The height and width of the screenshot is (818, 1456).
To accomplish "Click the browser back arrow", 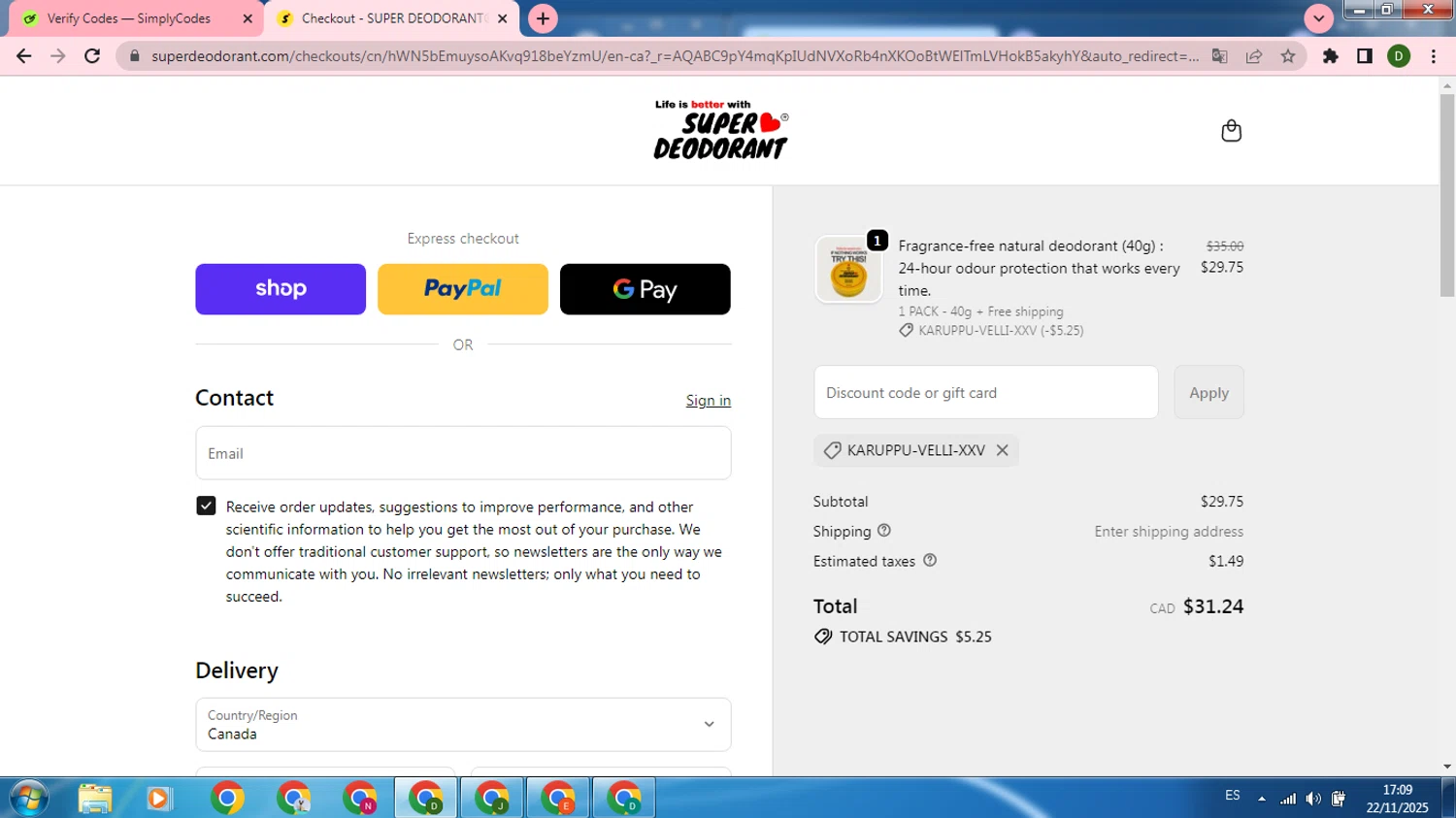I will tap(23, 56).
